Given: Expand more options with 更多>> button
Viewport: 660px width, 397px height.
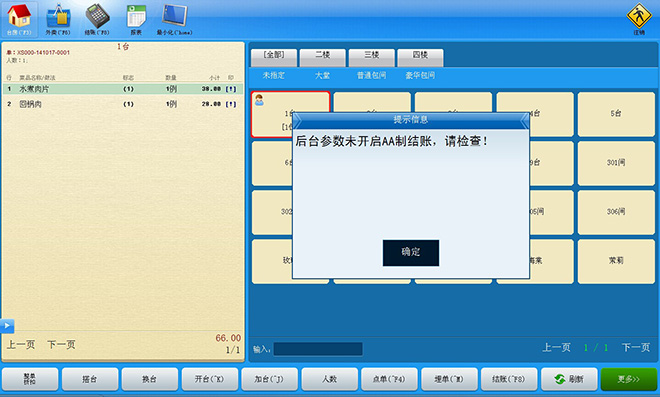Looking at the screenshot, I should [x=628, y=379].
